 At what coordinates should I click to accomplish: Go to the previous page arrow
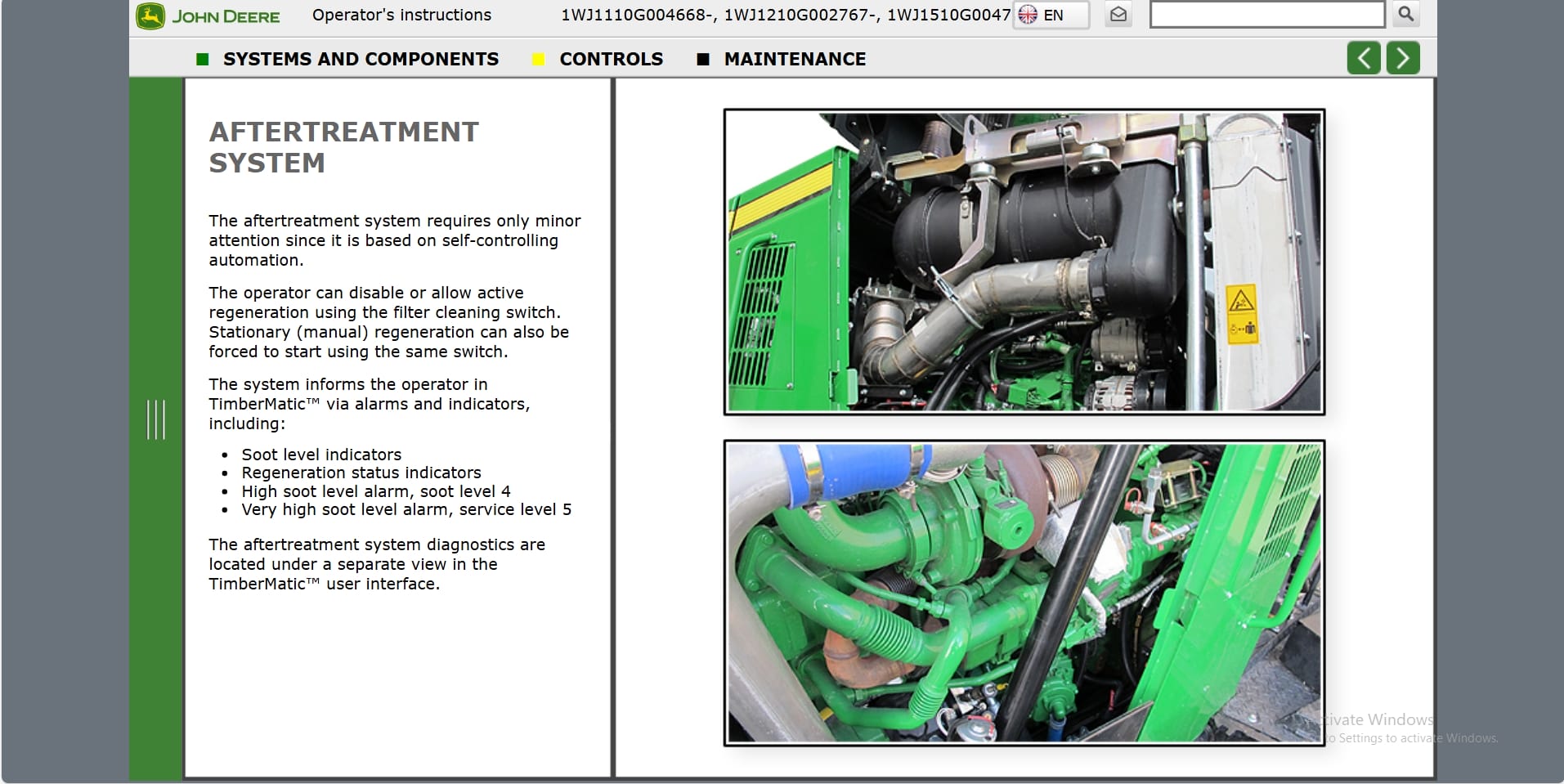tap(1364, 58)
